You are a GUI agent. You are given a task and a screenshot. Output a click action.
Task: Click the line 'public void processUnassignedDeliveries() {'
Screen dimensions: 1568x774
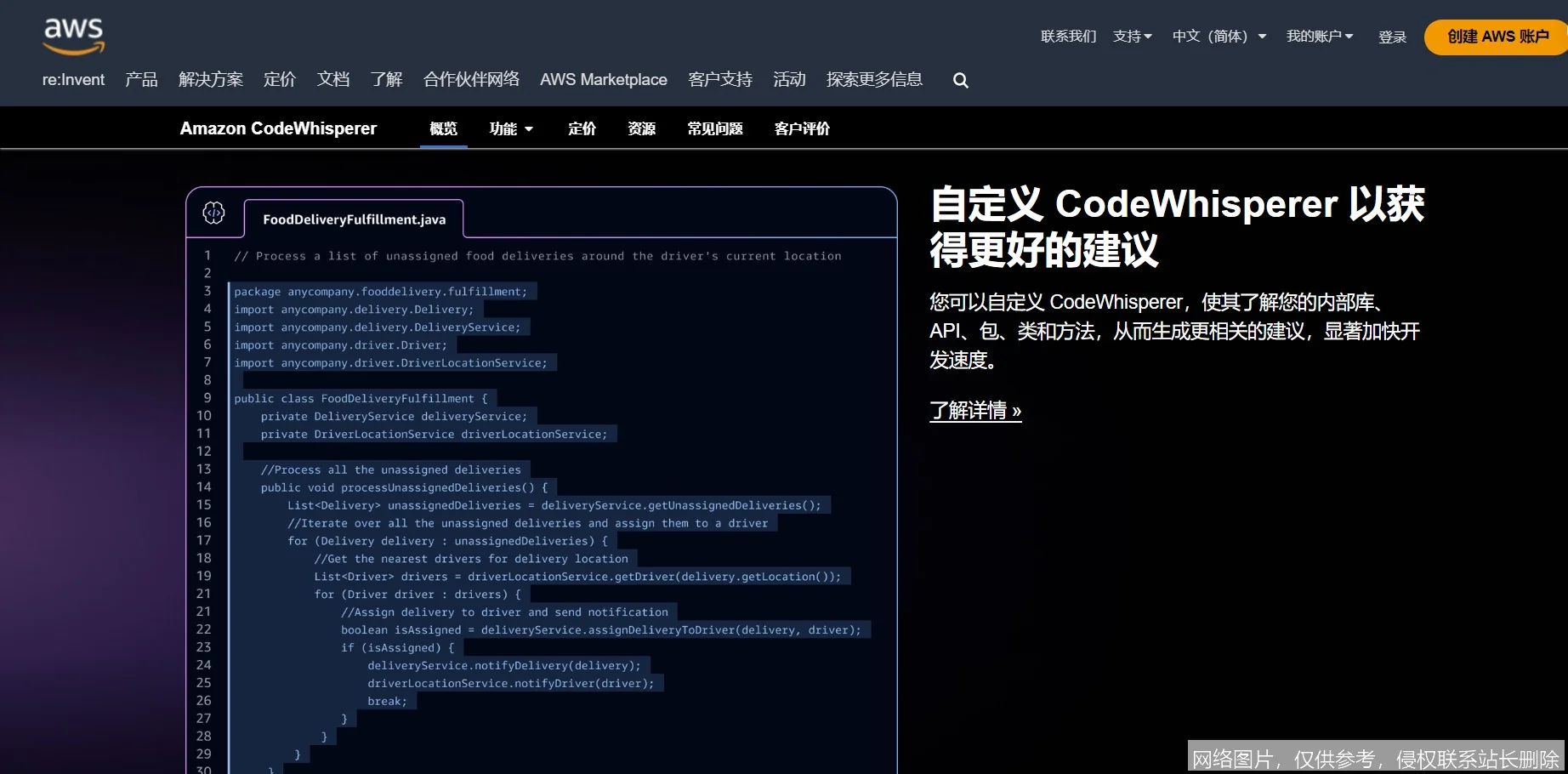pyautogui.click(x=404, y=487)
